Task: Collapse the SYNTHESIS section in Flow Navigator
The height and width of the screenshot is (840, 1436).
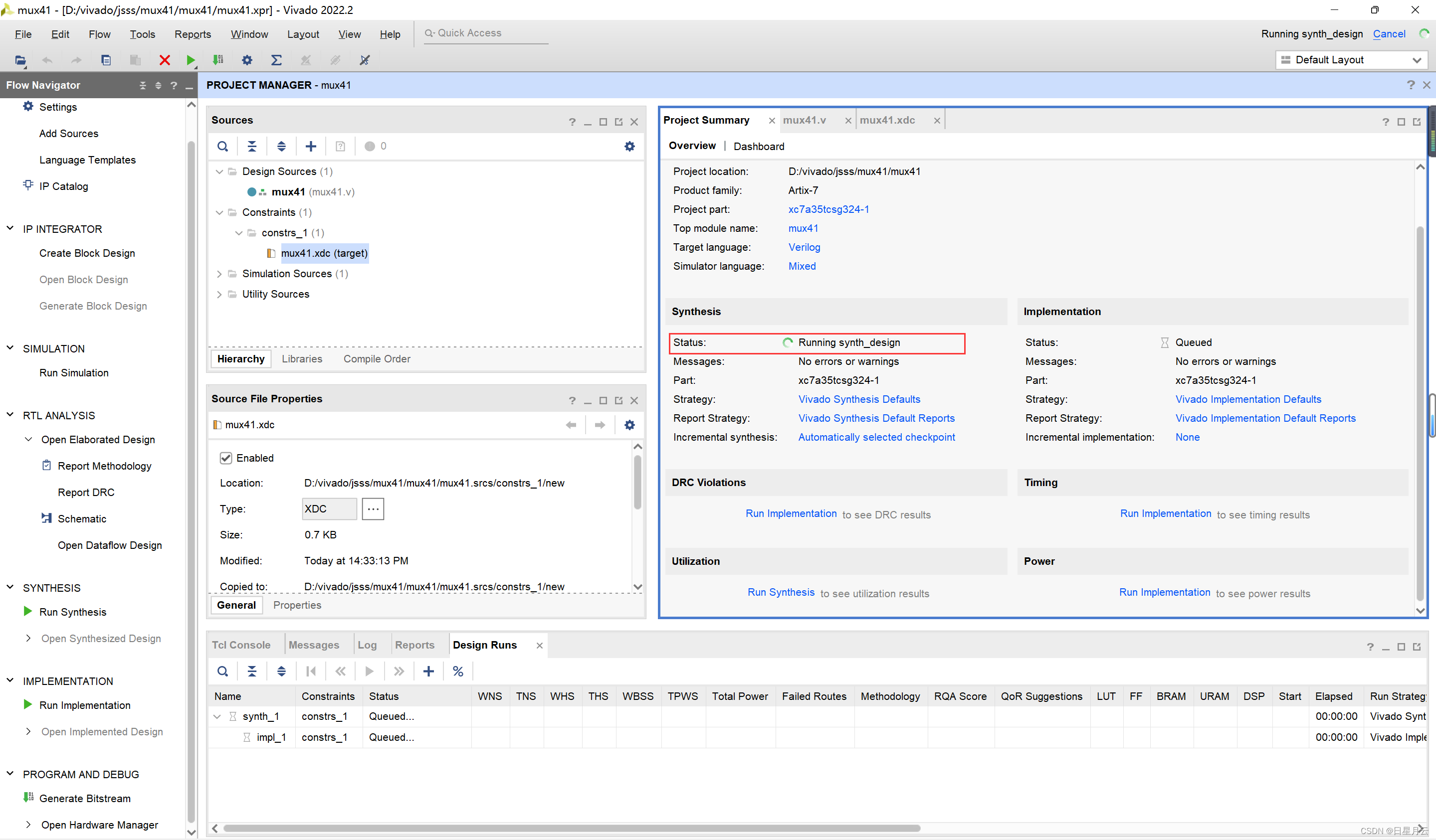Action: (10, 587)
